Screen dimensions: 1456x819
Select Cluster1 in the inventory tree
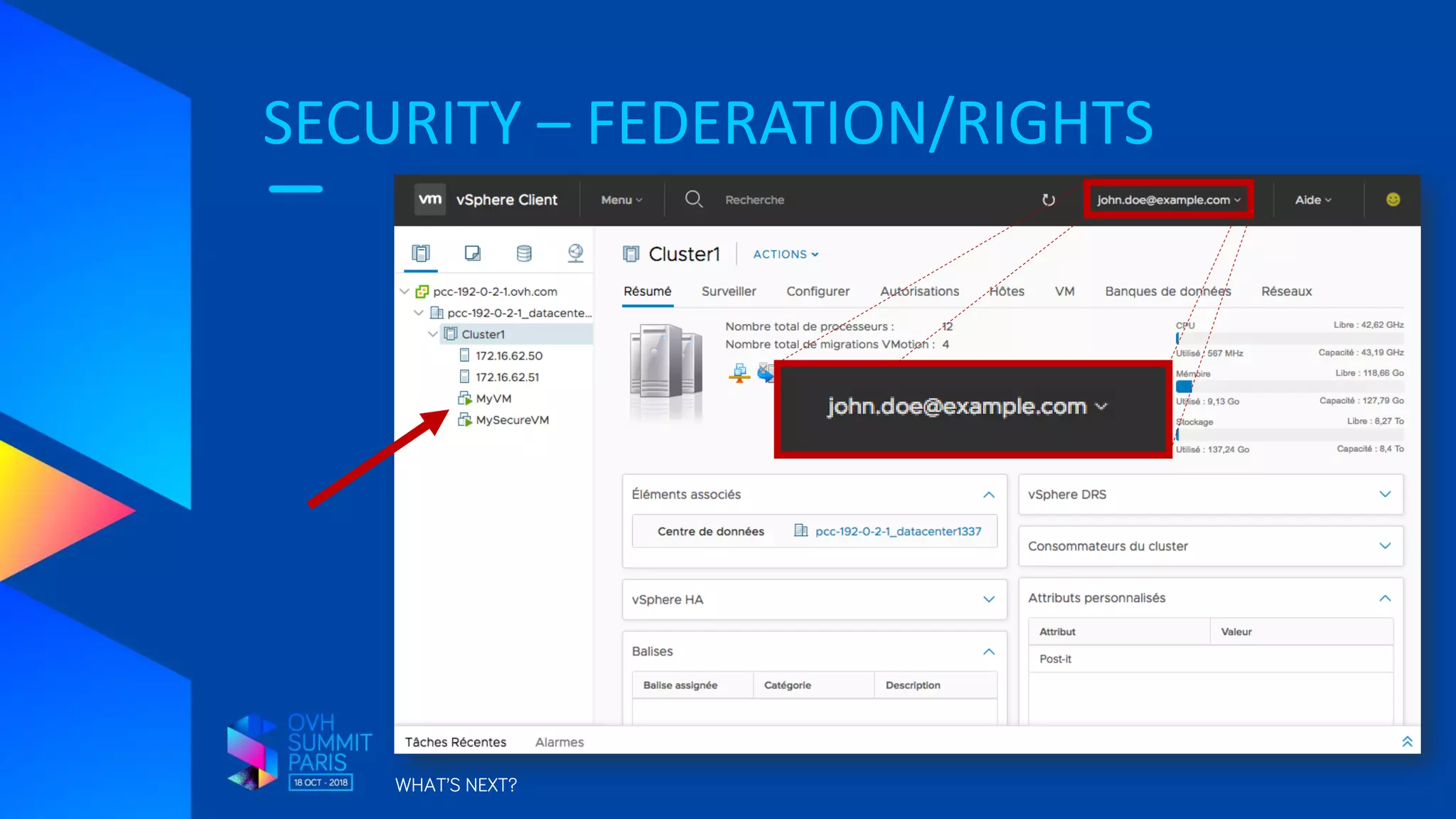[483, 334]
